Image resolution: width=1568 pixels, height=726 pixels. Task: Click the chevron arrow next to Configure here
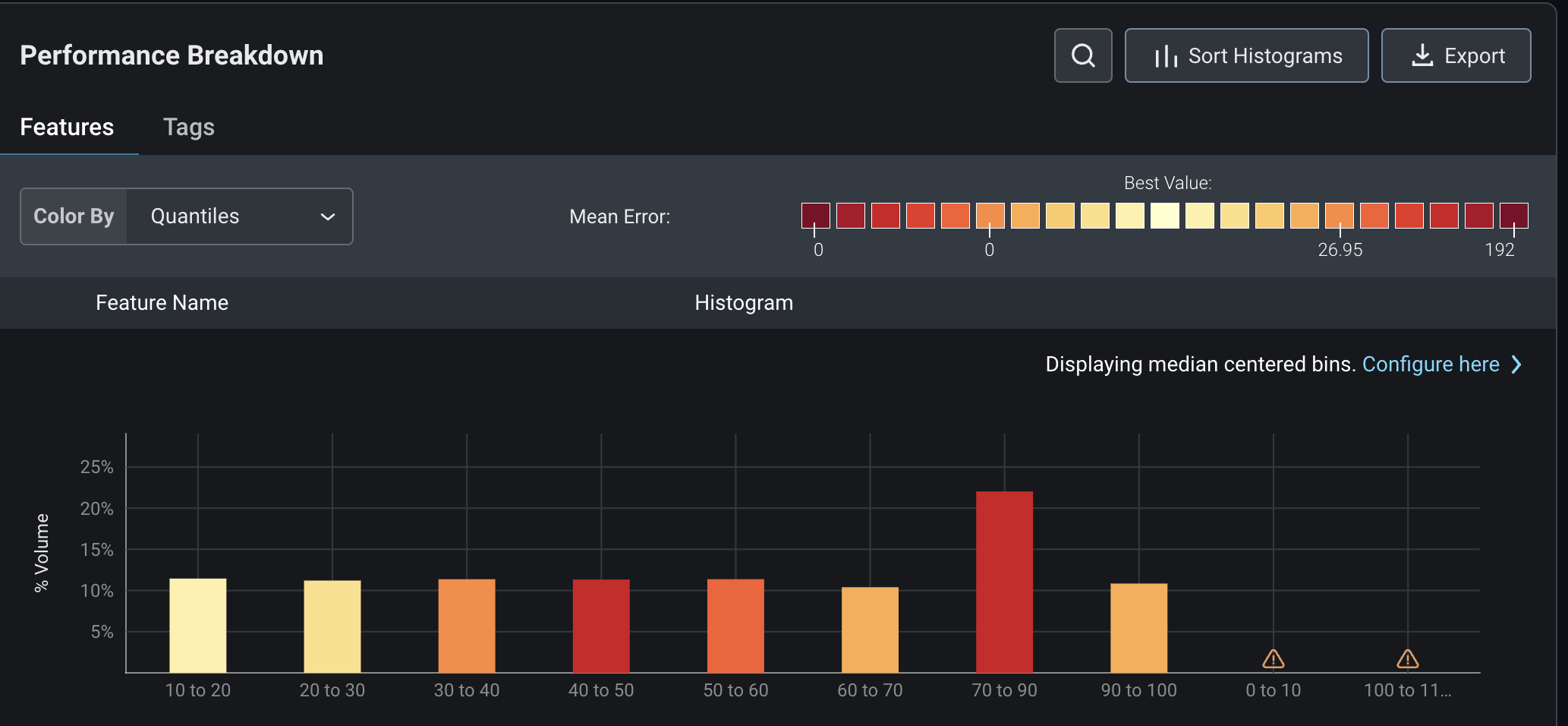(1516, 365)
